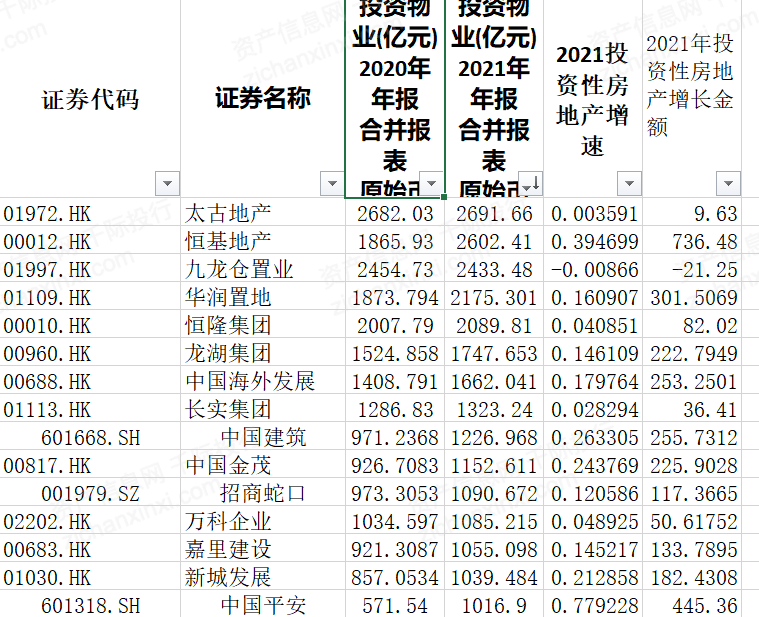Open filter dropdown for 增长金额 column
Image resolution: width=759 pixels, height=617 pixels.
pyautogui.click(x=728, y=183)
